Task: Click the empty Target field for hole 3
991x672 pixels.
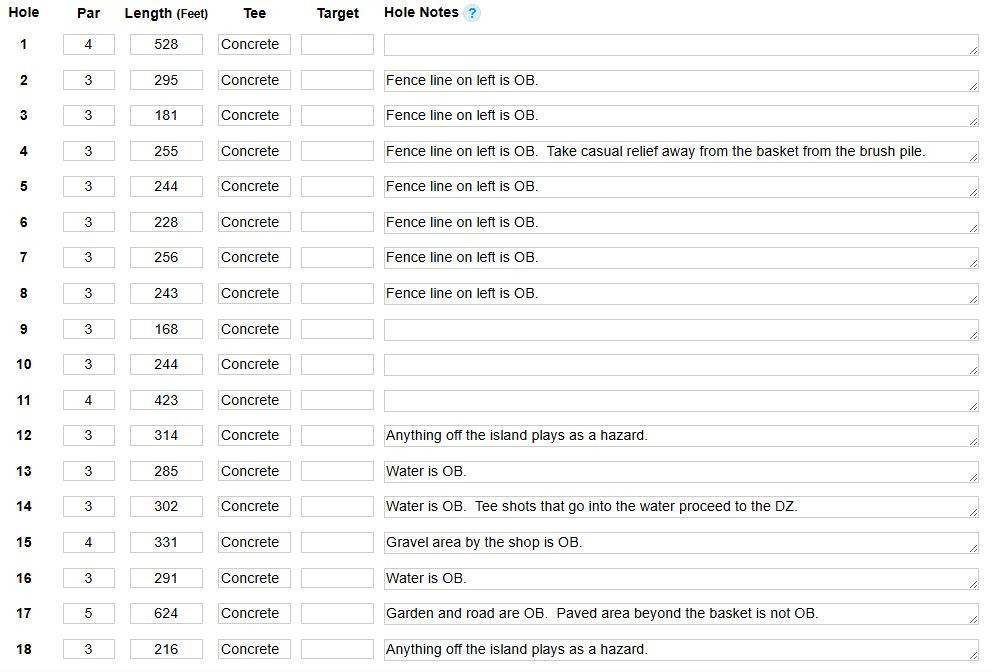Action: (x=337, y=116)
